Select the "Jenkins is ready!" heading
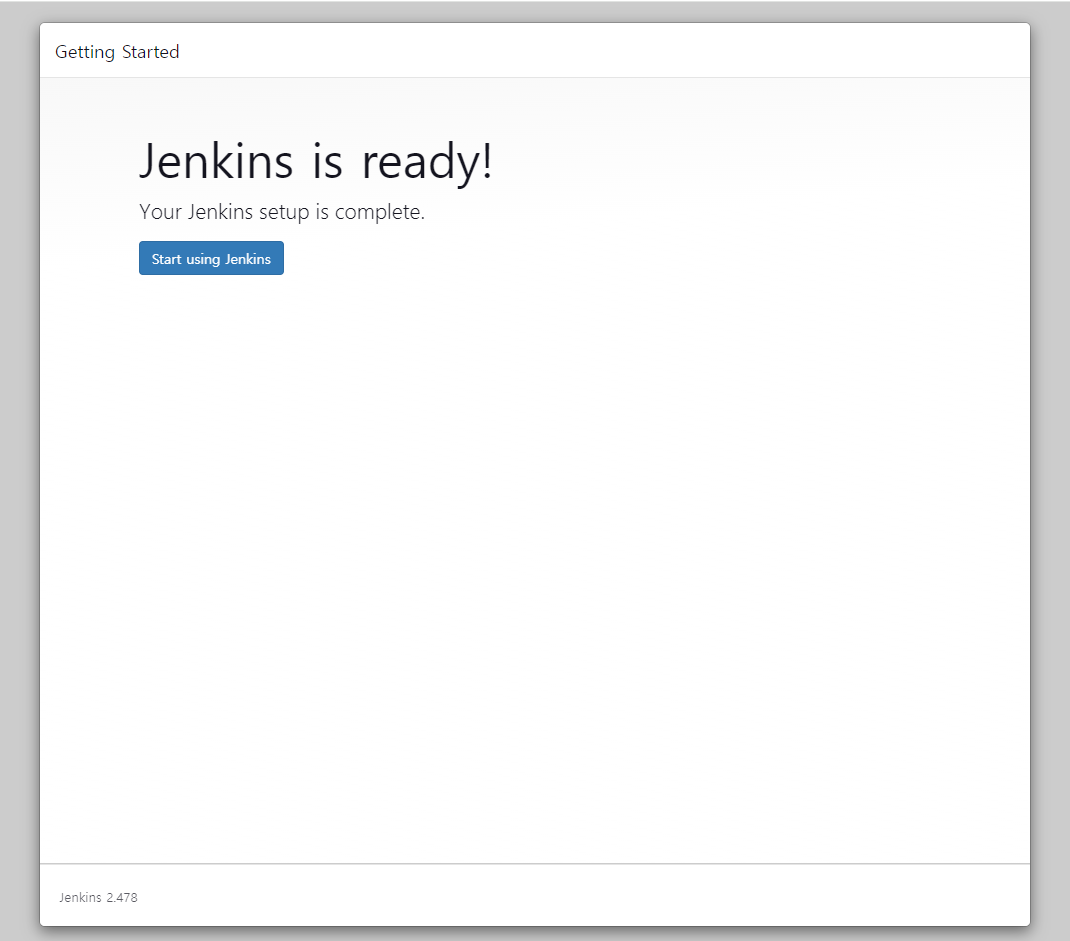The height and width of the screenshot is (941, 1070). (315, 162)
